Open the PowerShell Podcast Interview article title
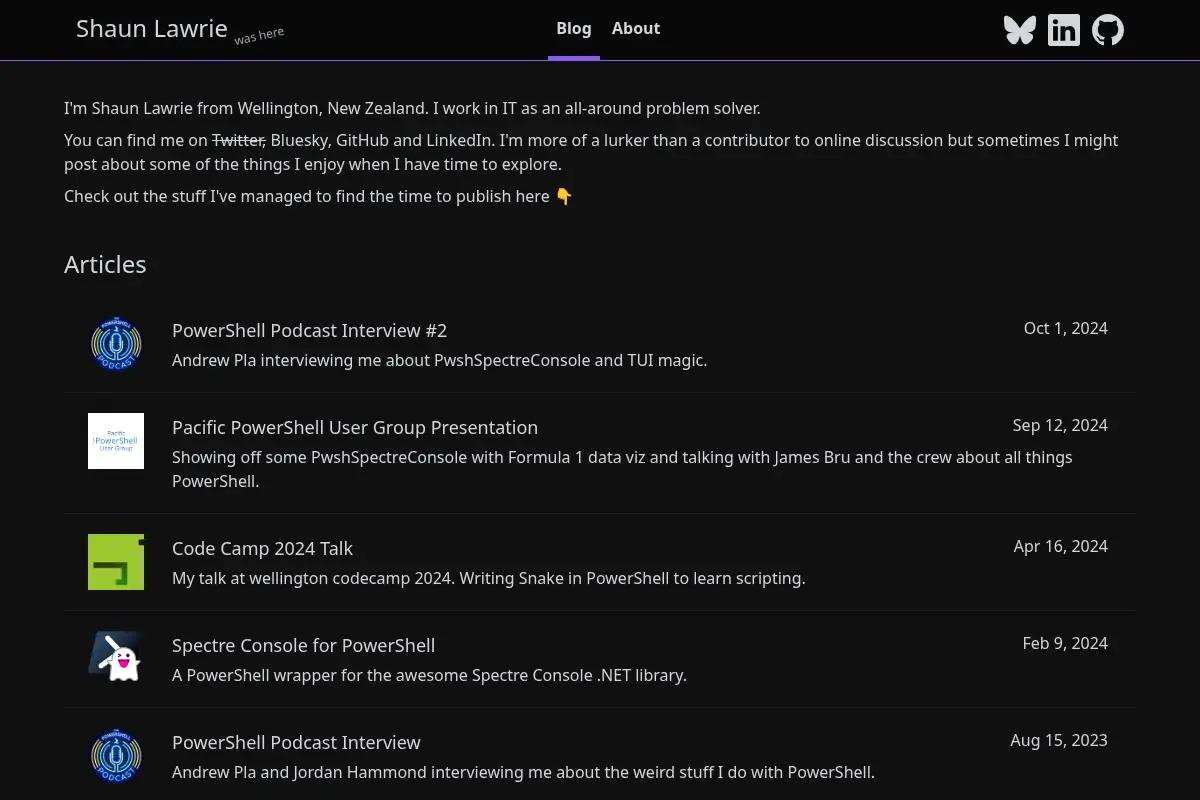 coord(296,742)
